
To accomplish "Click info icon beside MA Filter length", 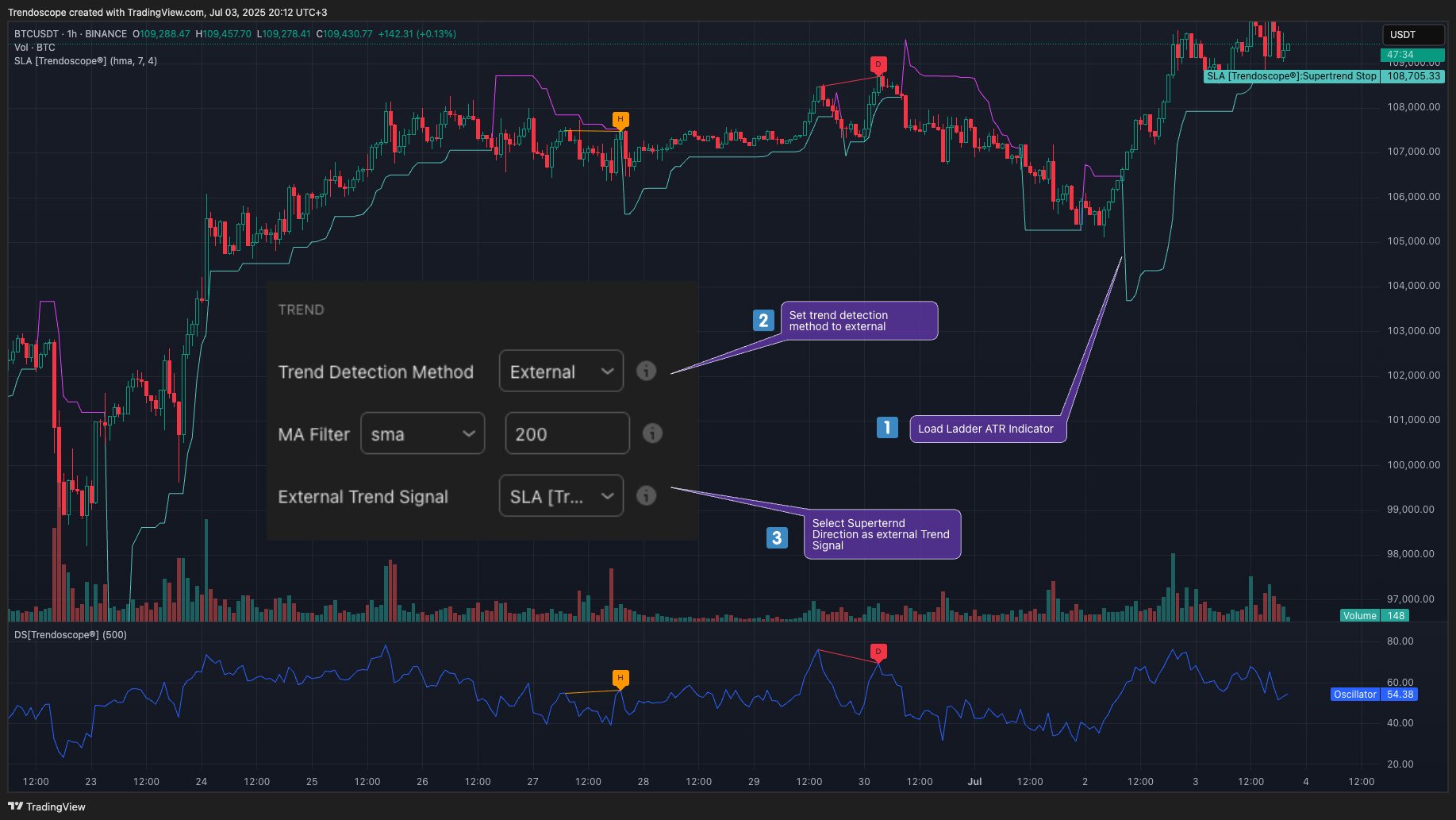I will [x=652, y=433].
